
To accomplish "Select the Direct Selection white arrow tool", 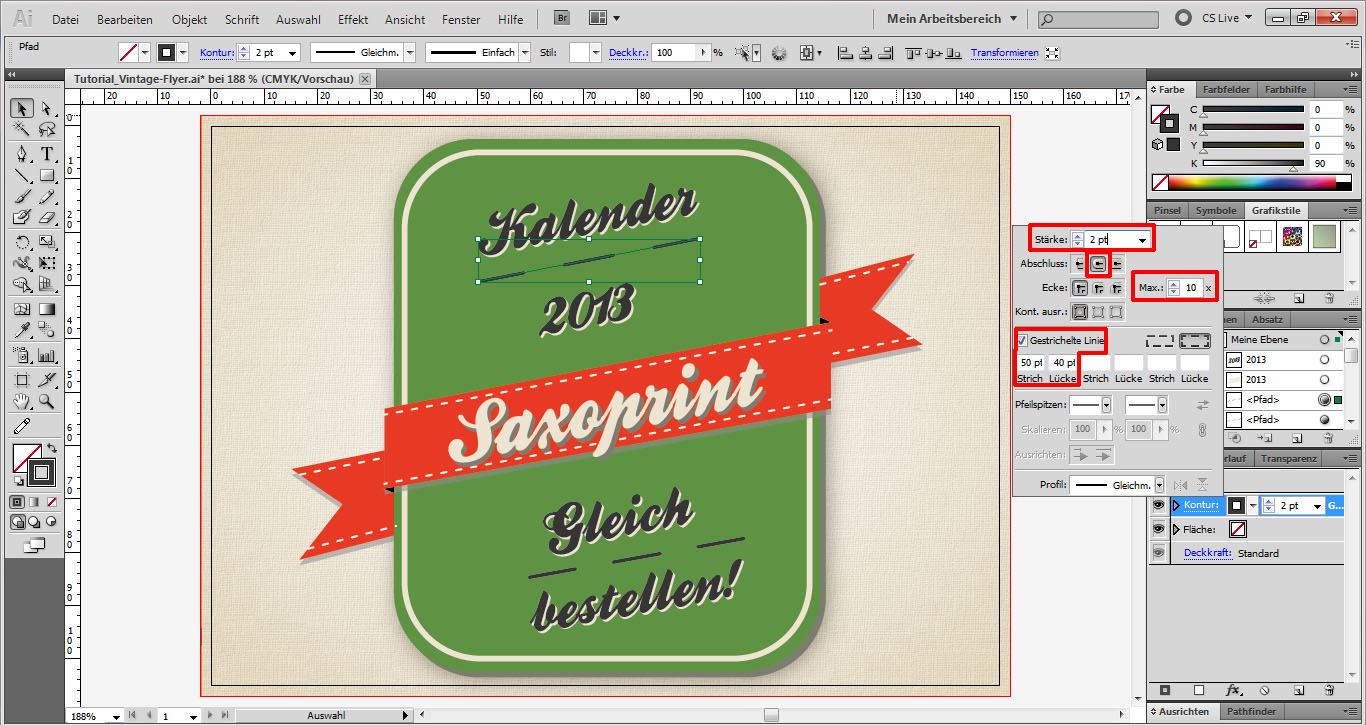I will [x=46, y=108].
